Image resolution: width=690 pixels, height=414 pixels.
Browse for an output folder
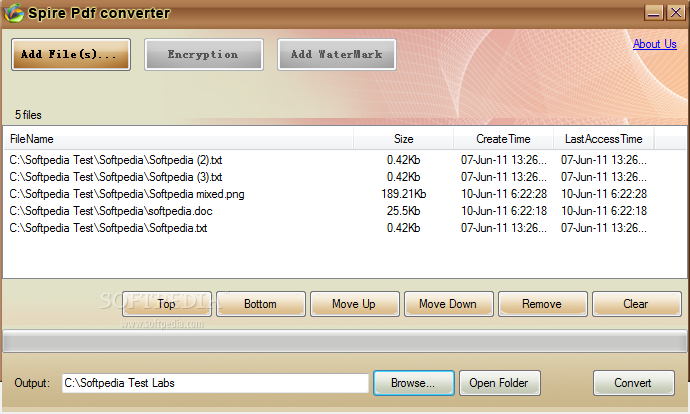coord(414,383)
